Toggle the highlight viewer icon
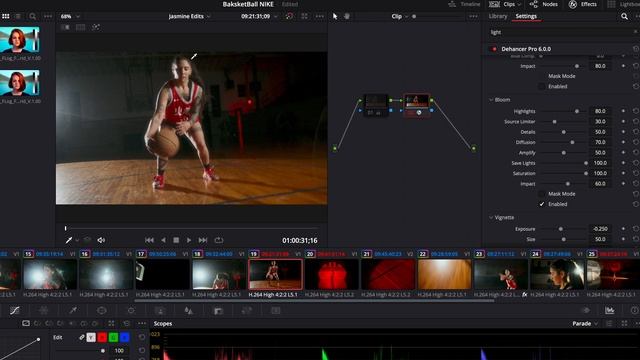 (96, 27)
